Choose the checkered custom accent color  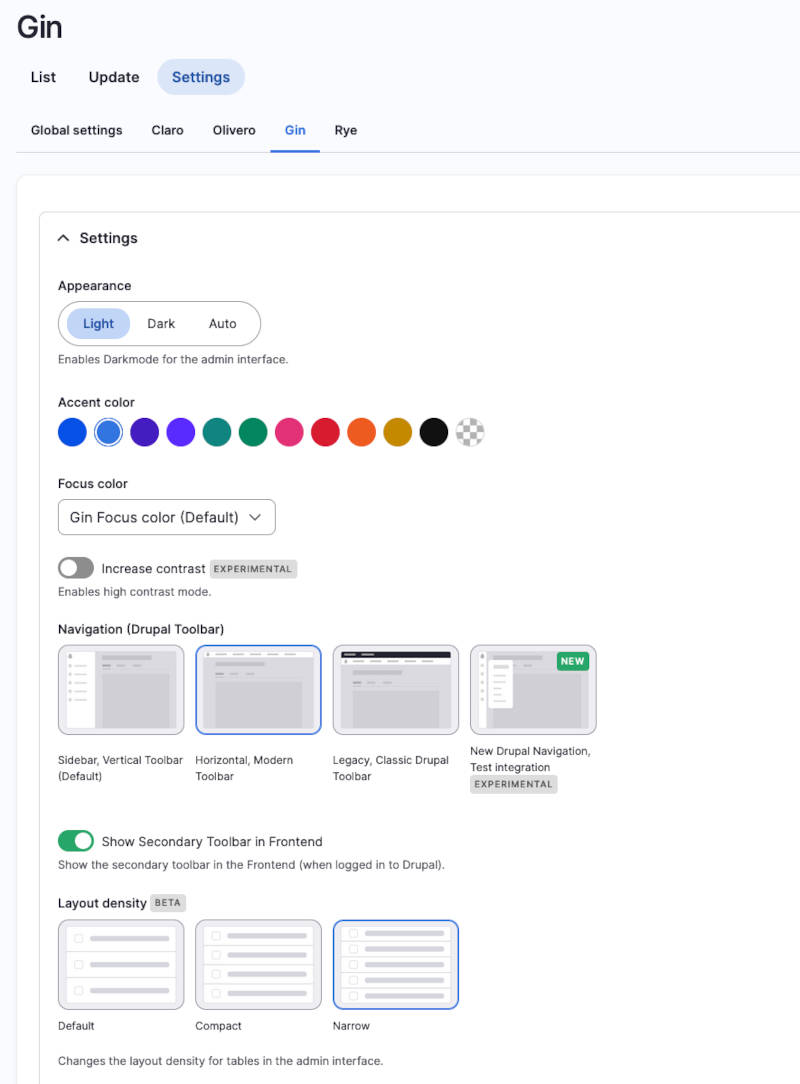point(470,432)
